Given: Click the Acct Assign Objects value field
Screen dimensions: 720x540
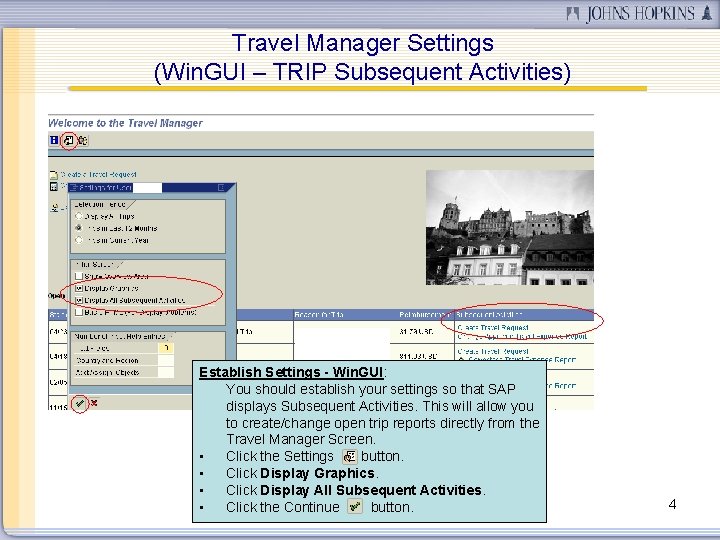Looking at the screenshot, I should [x=166, y=372].
